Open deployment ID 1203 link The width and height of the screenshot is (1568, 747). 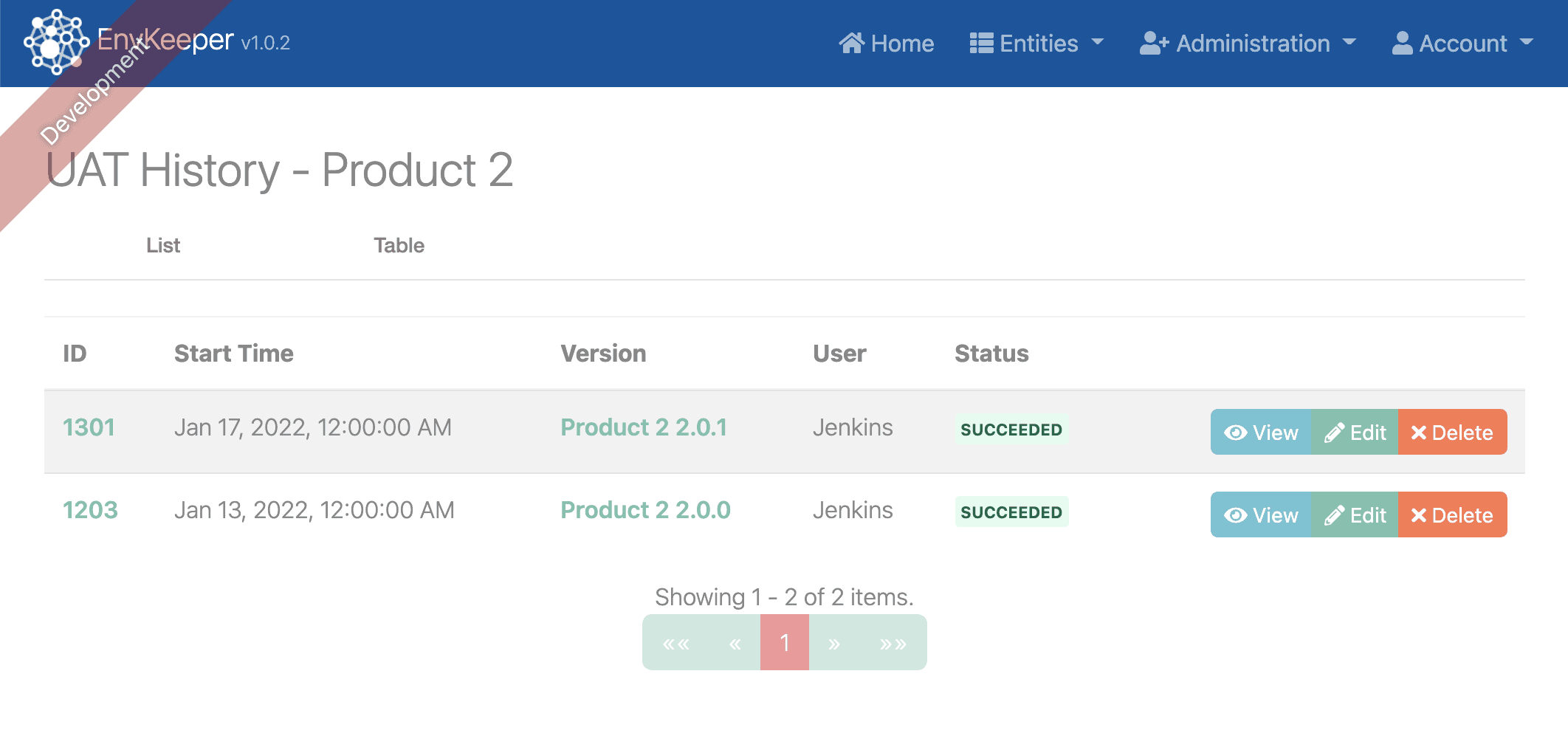tap(90, 510)
